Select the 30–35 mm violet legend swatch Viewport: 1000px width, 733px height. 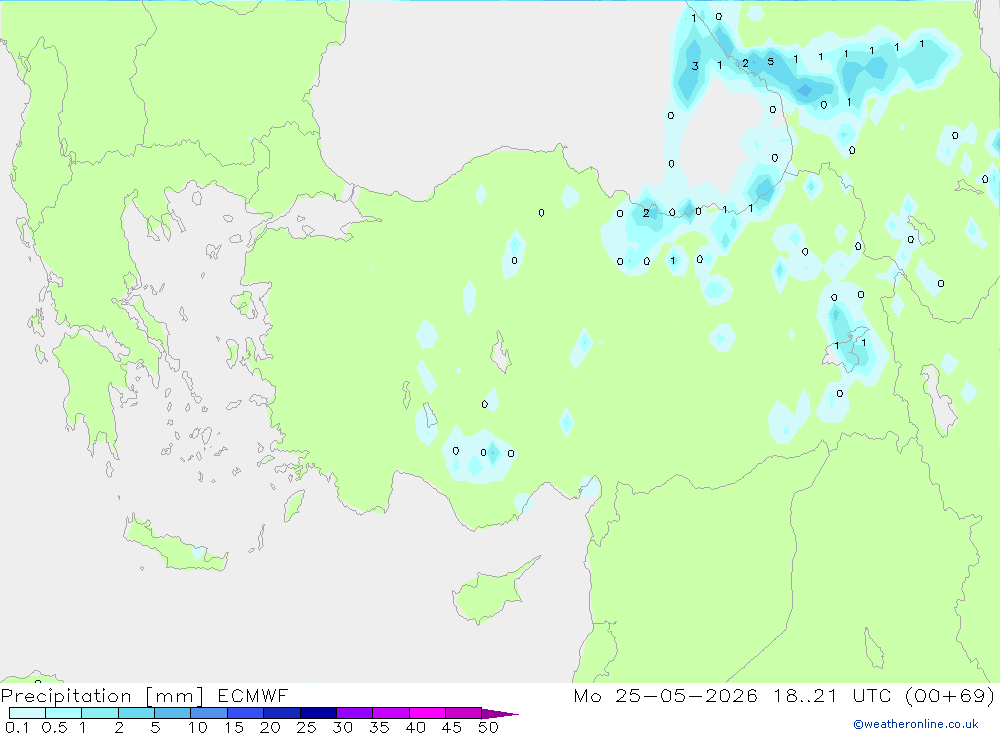point(355,713)
